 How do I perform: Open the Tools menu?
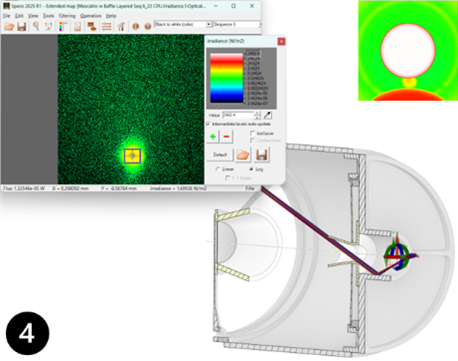[x=48, y=16]
